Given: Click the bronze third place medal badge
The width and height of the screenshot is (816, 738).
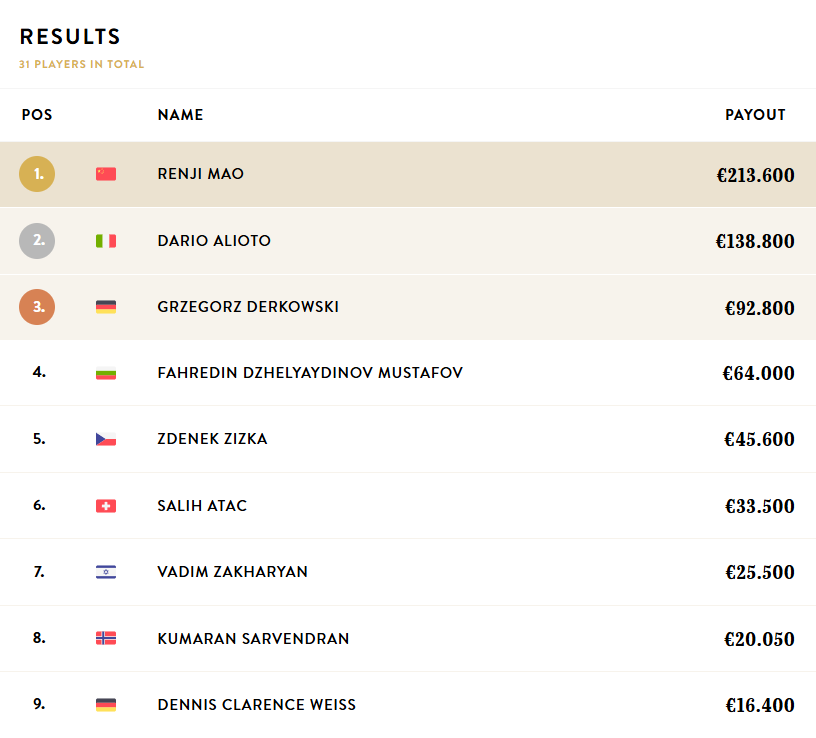Looking at the screenshot, I should pos(37,307).
